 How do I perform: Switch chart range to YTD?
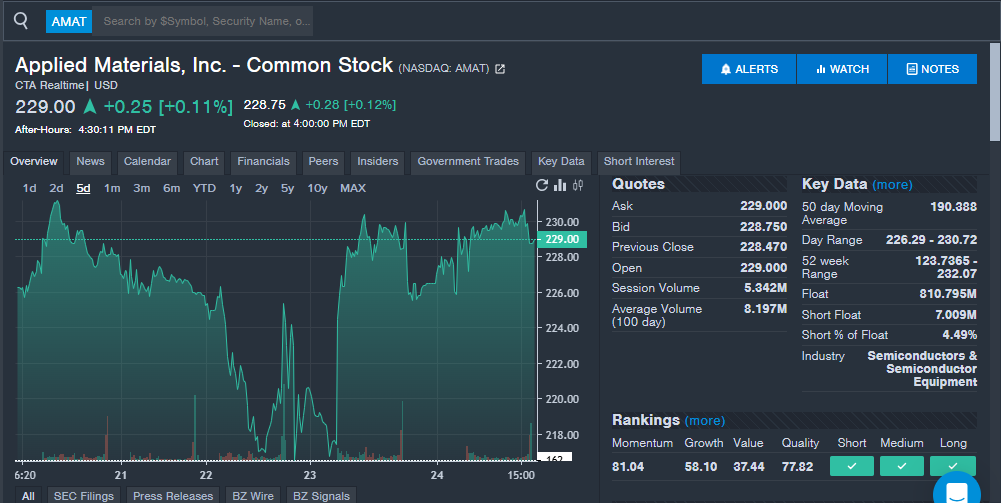(x=204, y=188)
